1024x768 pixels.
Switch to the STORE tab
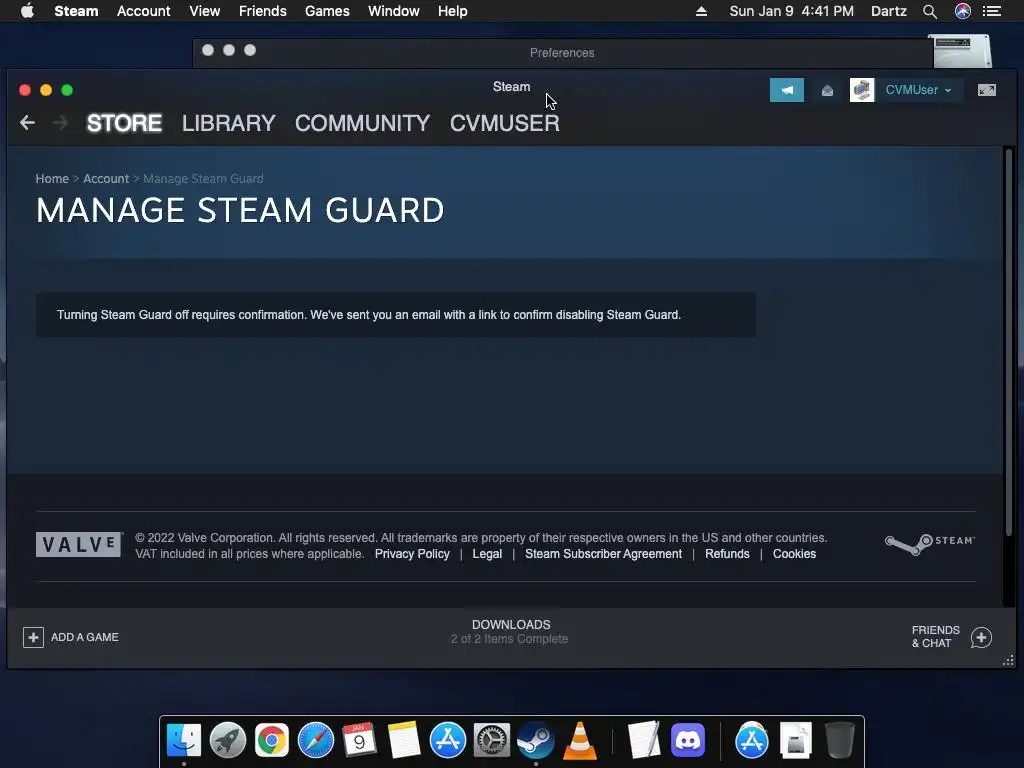click(x=124, y=123)
